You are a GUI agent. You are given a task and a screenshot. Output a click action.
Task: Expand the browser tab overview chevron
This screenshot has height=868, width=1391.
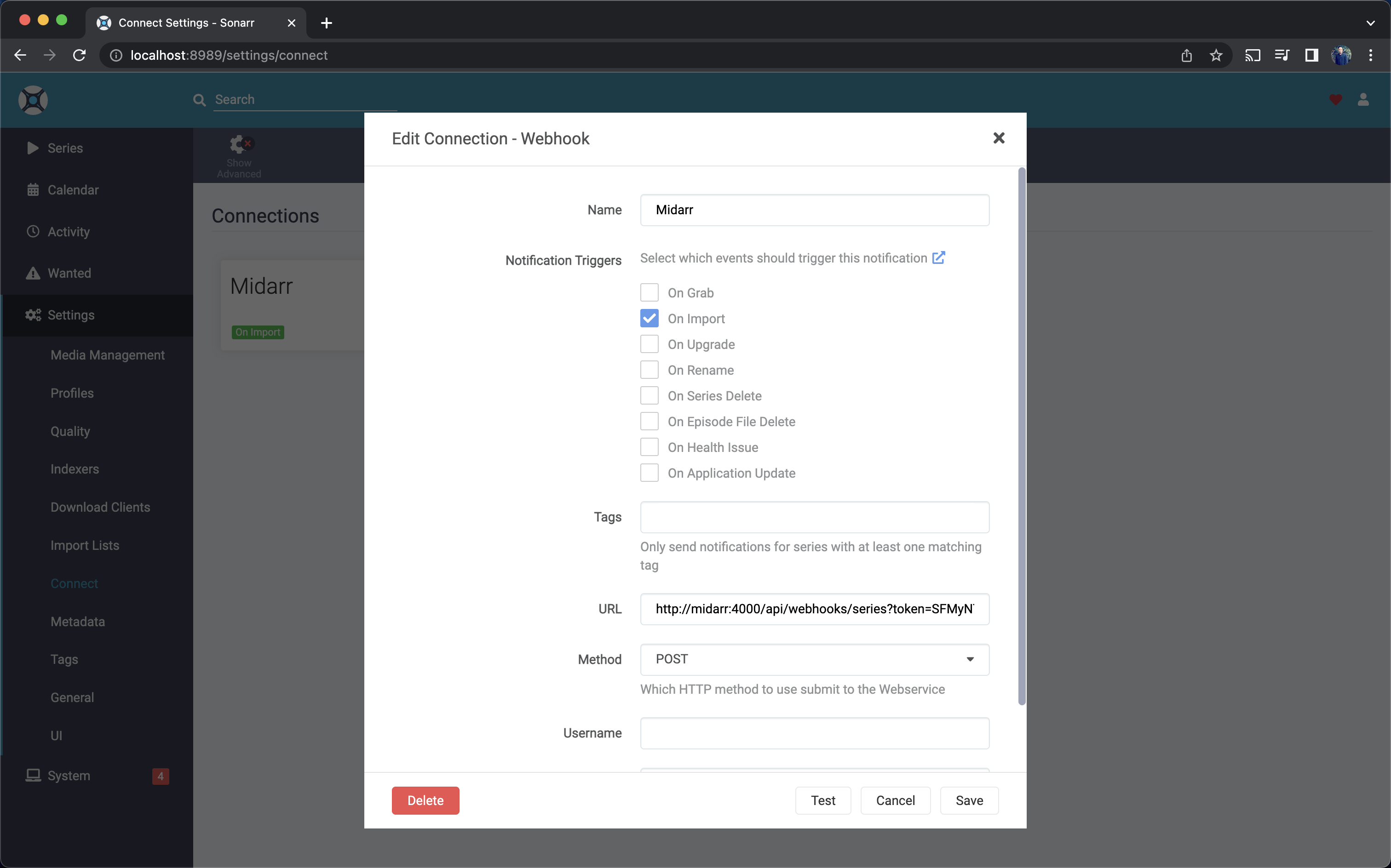tap(1371, 23)
